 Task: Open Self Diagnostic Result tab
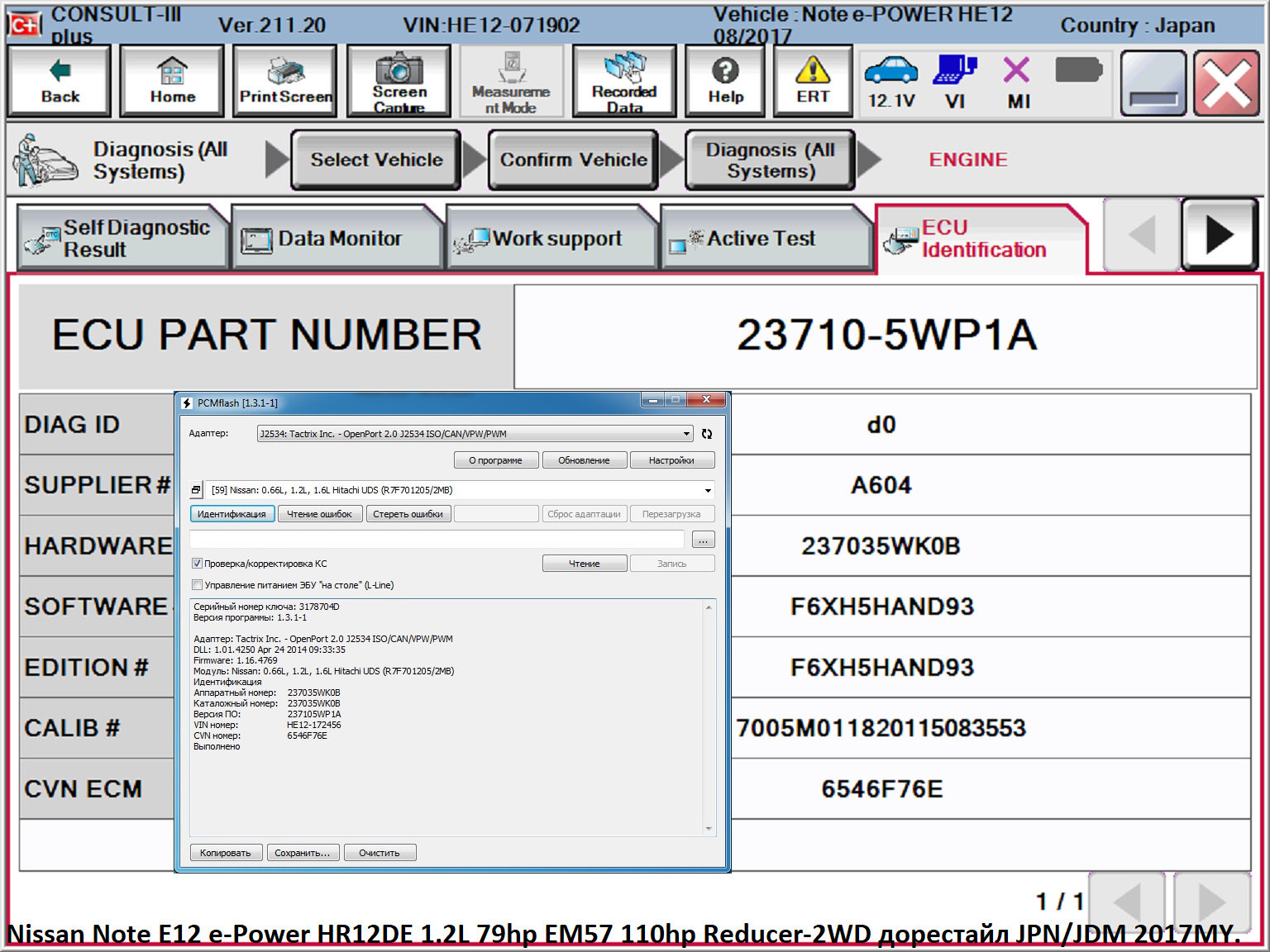(x=122, y=238)
